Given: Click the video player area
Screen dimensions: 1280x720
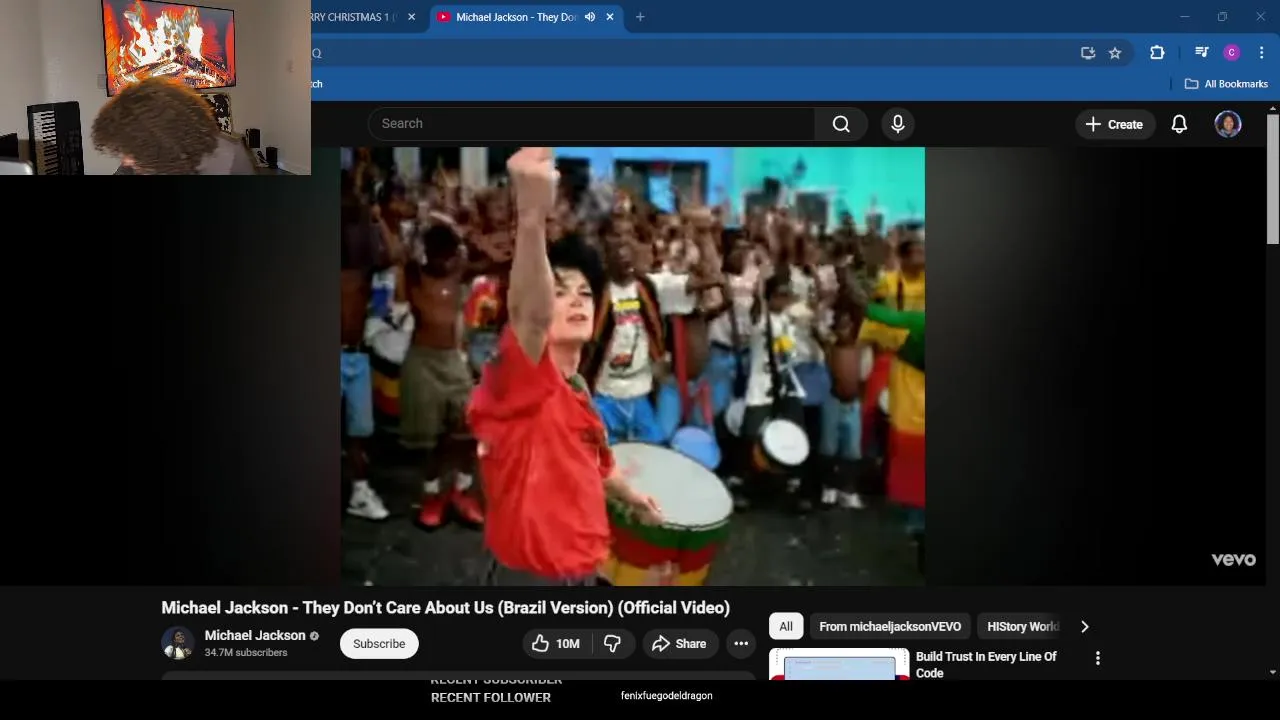Looking at the screenshot, I should pyautogui.click(x=632, y=366).
